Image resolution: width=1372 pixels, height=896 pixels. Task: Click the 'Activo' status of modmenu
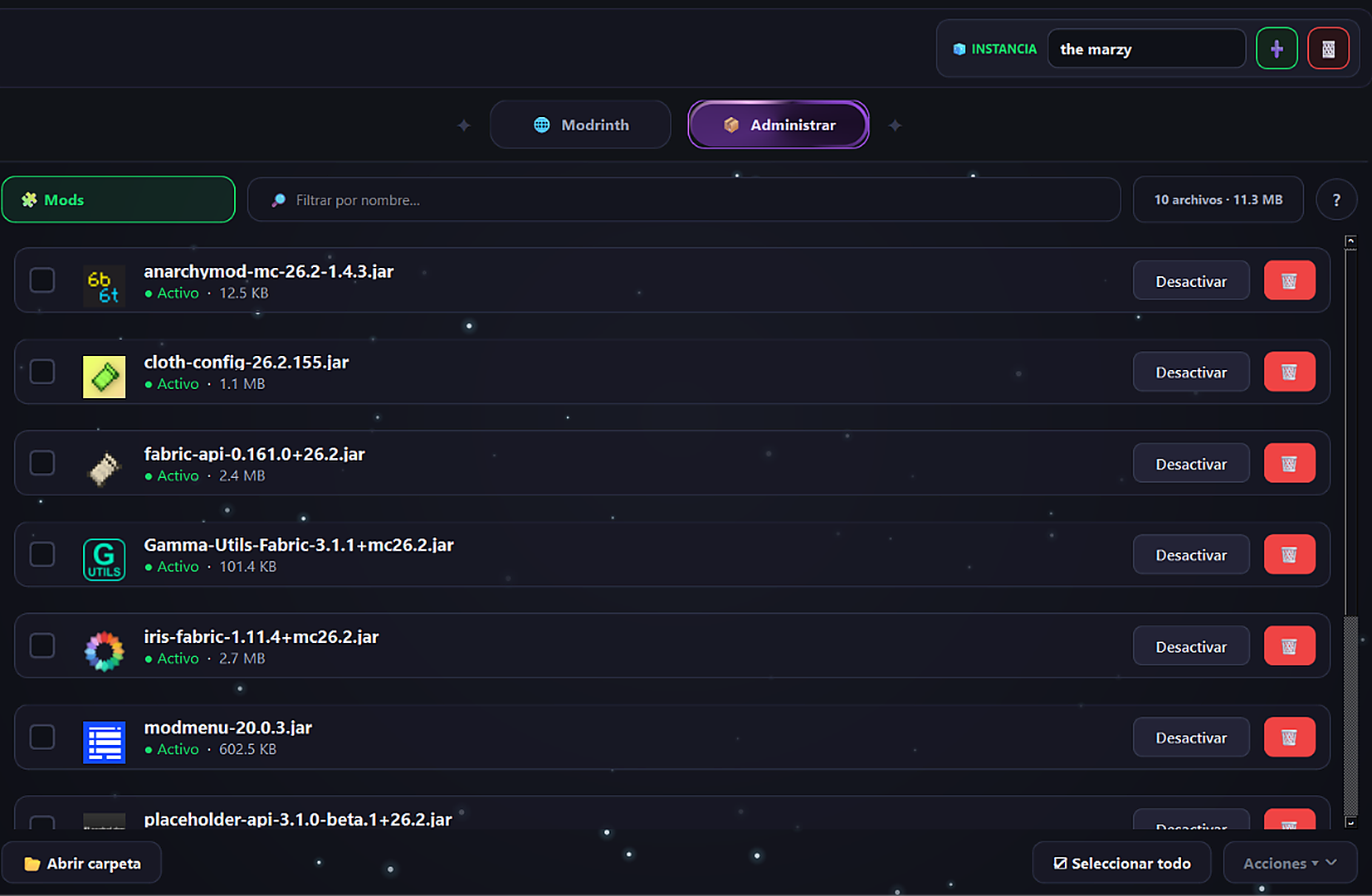pyautogui.click(x=178, y=748)
